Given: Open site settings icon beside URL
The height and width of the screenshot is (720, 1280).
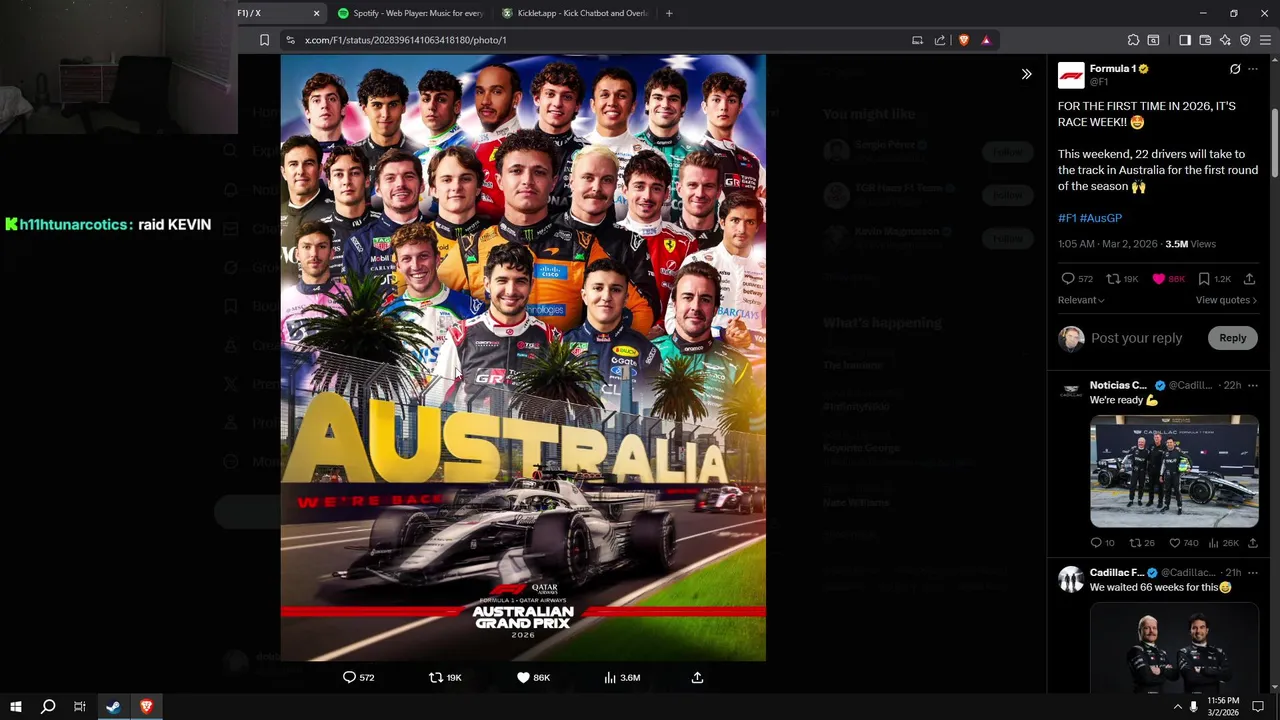Looking at the screenshot, I should 290,40.
